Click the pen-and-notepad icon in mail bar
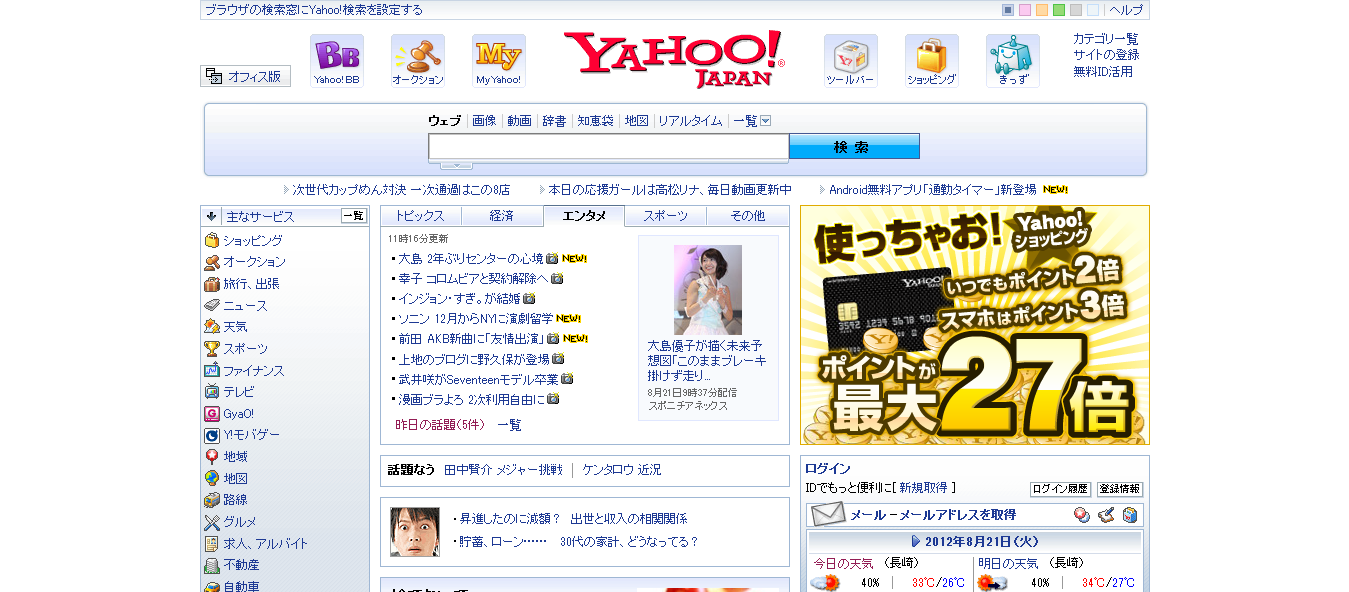 pyautogui.click(x=1105, y=515)
